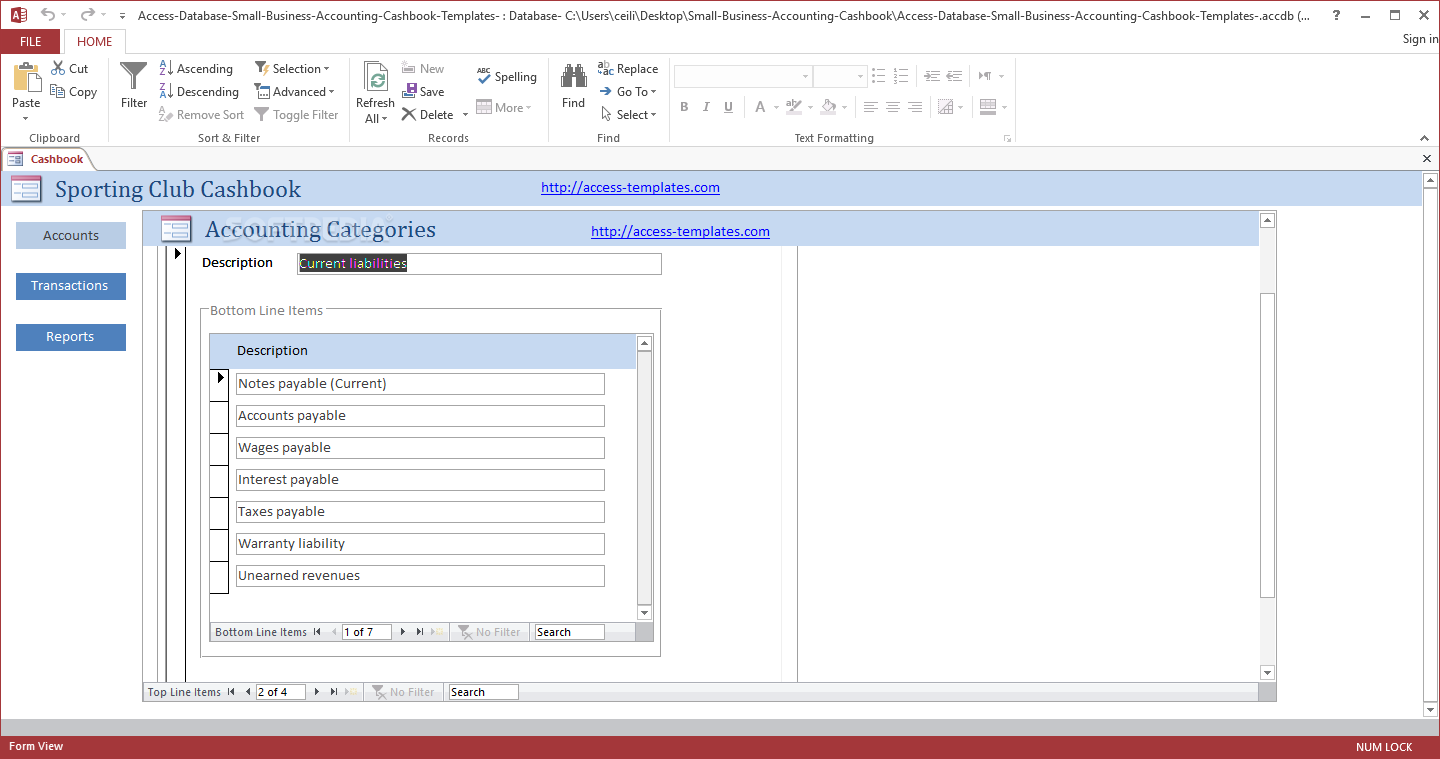Expand the Paste options arrow
Image resolution: width=1440 pixels, height=759 pixels.
point(26,118)
